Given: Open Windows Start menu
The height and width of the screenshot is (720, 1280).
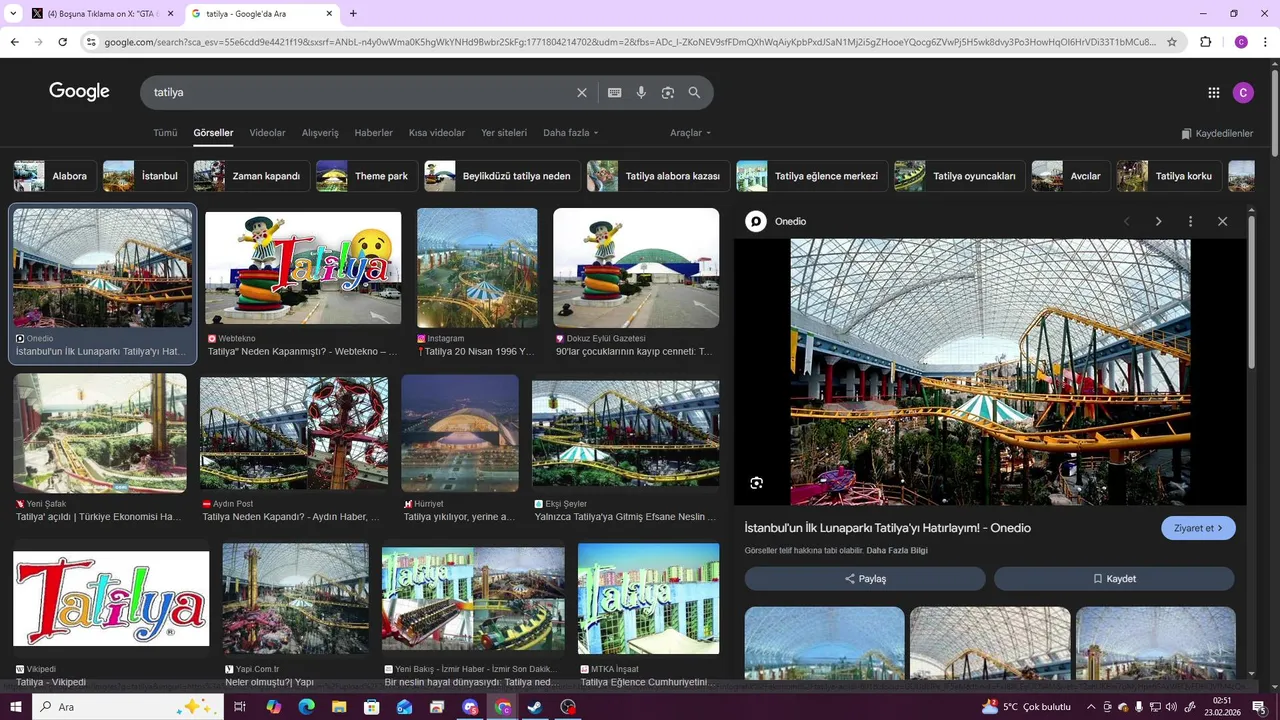Looking at the screenshot, I should coord(15,707).
